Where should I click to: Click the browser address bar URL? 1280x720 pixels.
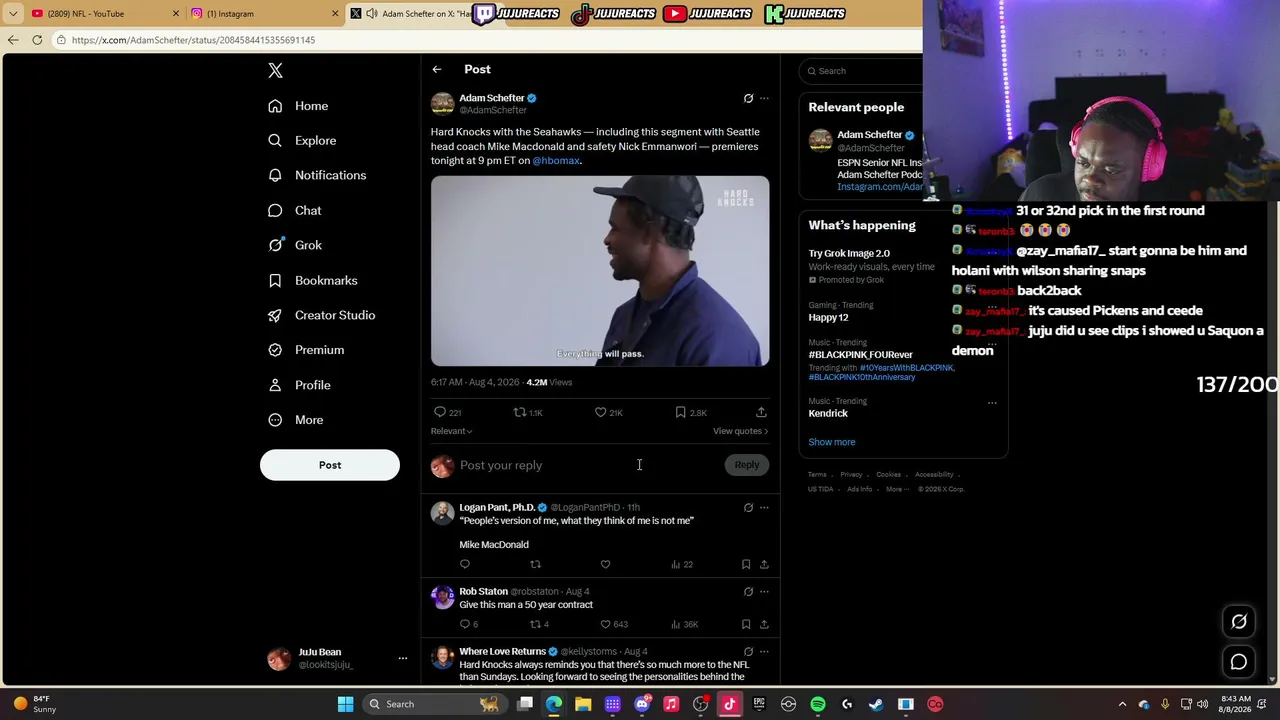[193, 40]
